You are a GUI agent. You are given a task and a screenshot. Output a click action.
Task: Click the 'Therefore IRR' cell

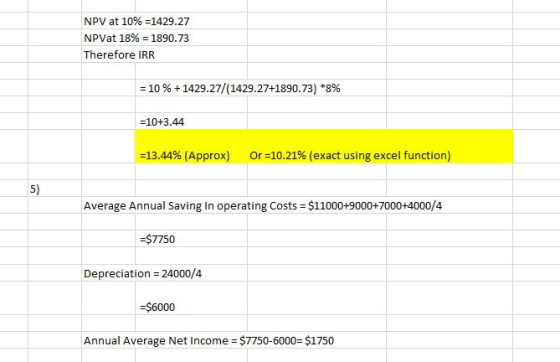tap(119, 55)
